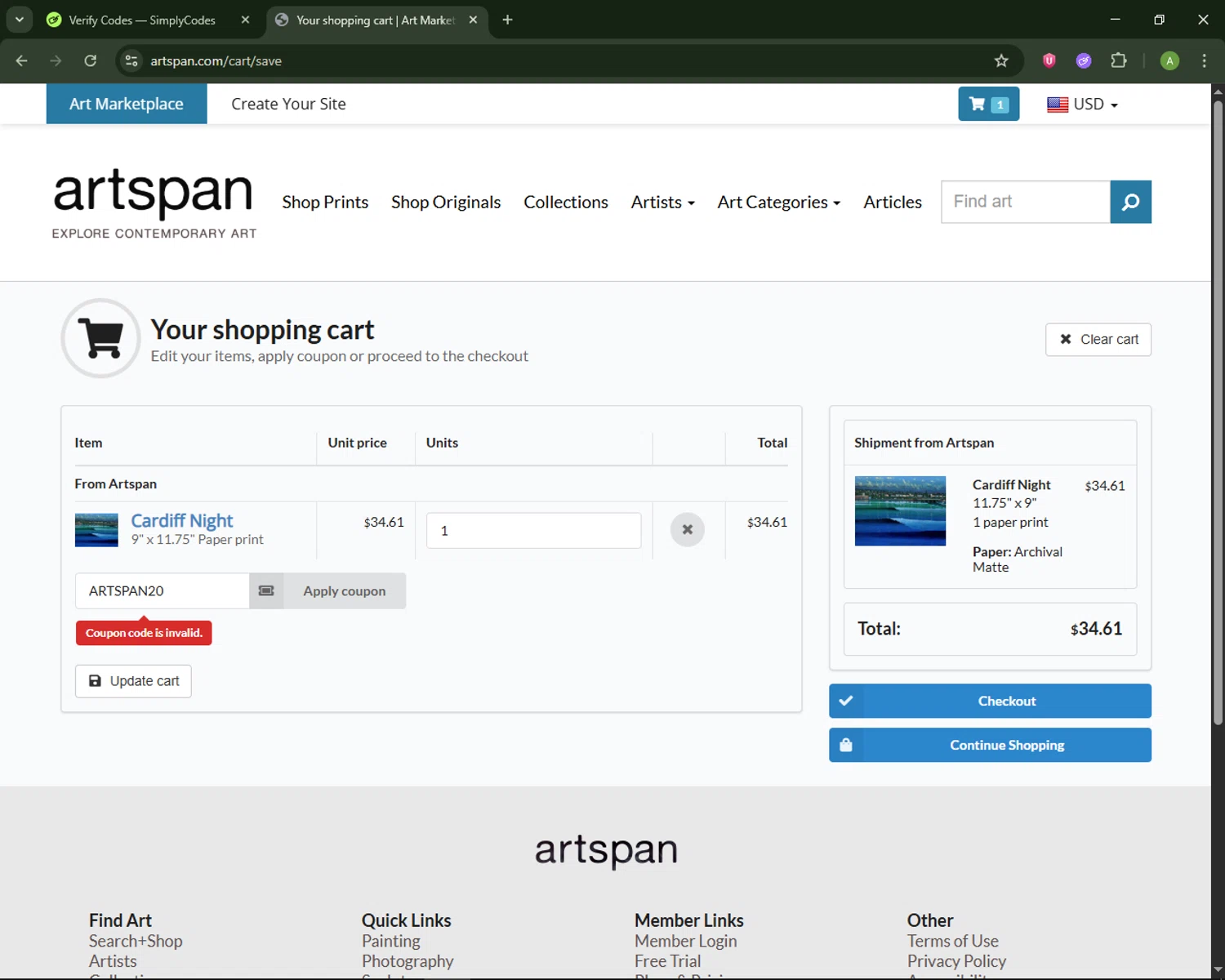The width and height of the screenshot is (1225, 980).
Task: Open the Create Your Site tab
Action: point(288,104)
